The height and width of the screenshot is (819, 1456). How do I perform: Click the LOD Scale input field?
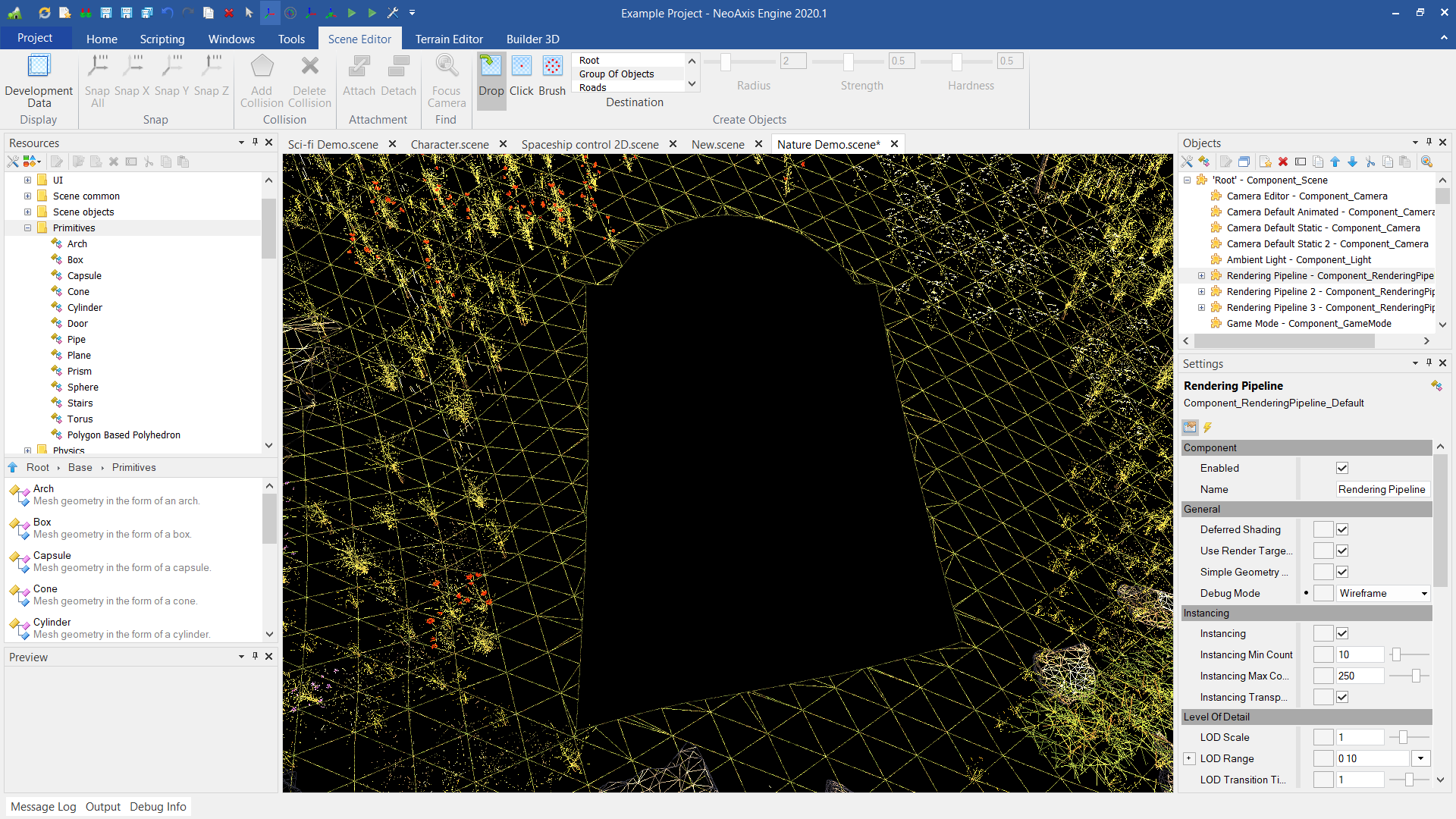[x=1360, y=737]
